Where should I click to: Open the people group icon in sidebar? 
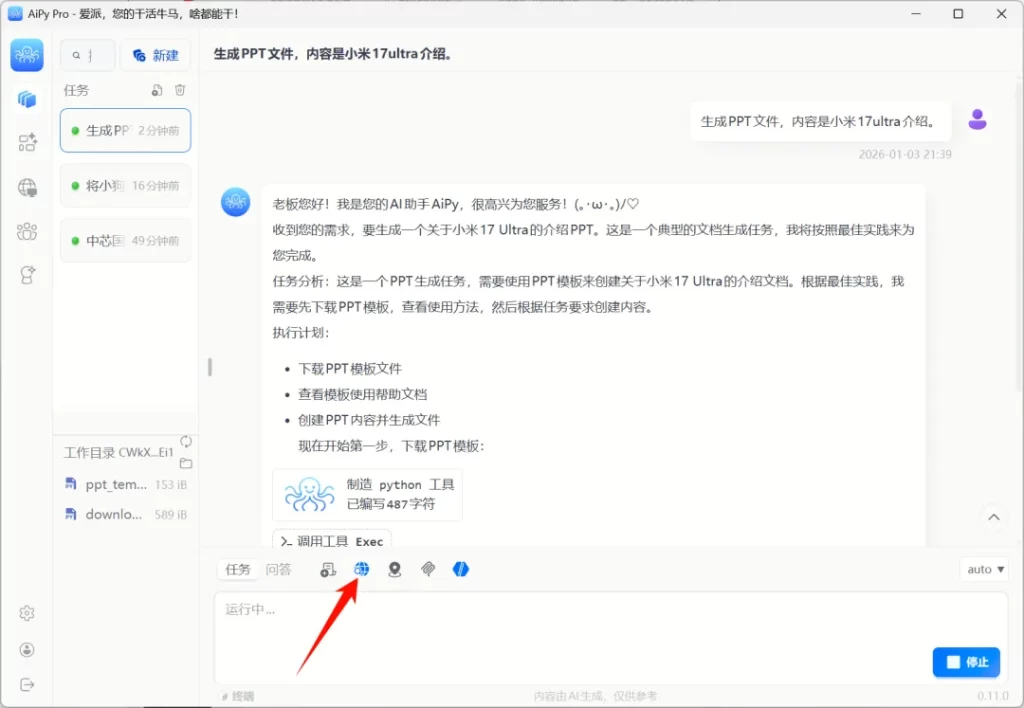27,232
